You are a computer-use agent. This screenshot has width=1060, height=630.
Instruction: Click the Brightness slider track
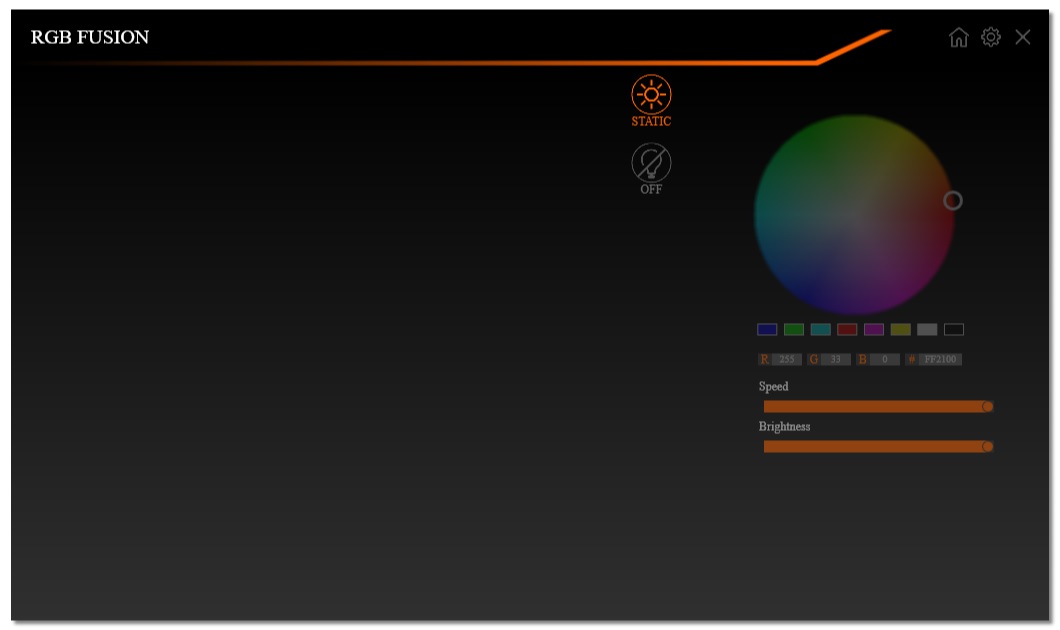point(877,447)
